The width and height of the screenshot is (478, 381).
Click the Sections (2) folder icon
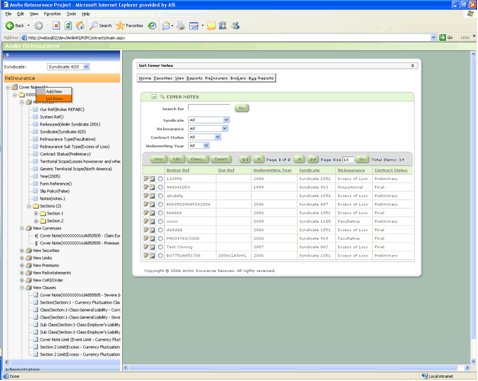(36, 206)
